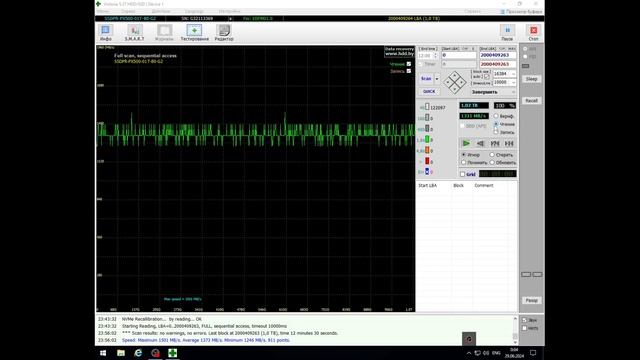Click the blue Err block indicator
Image resolution: width=640 pixels, height=360 pixels.
pyautogui.click(x=427, y=172)
